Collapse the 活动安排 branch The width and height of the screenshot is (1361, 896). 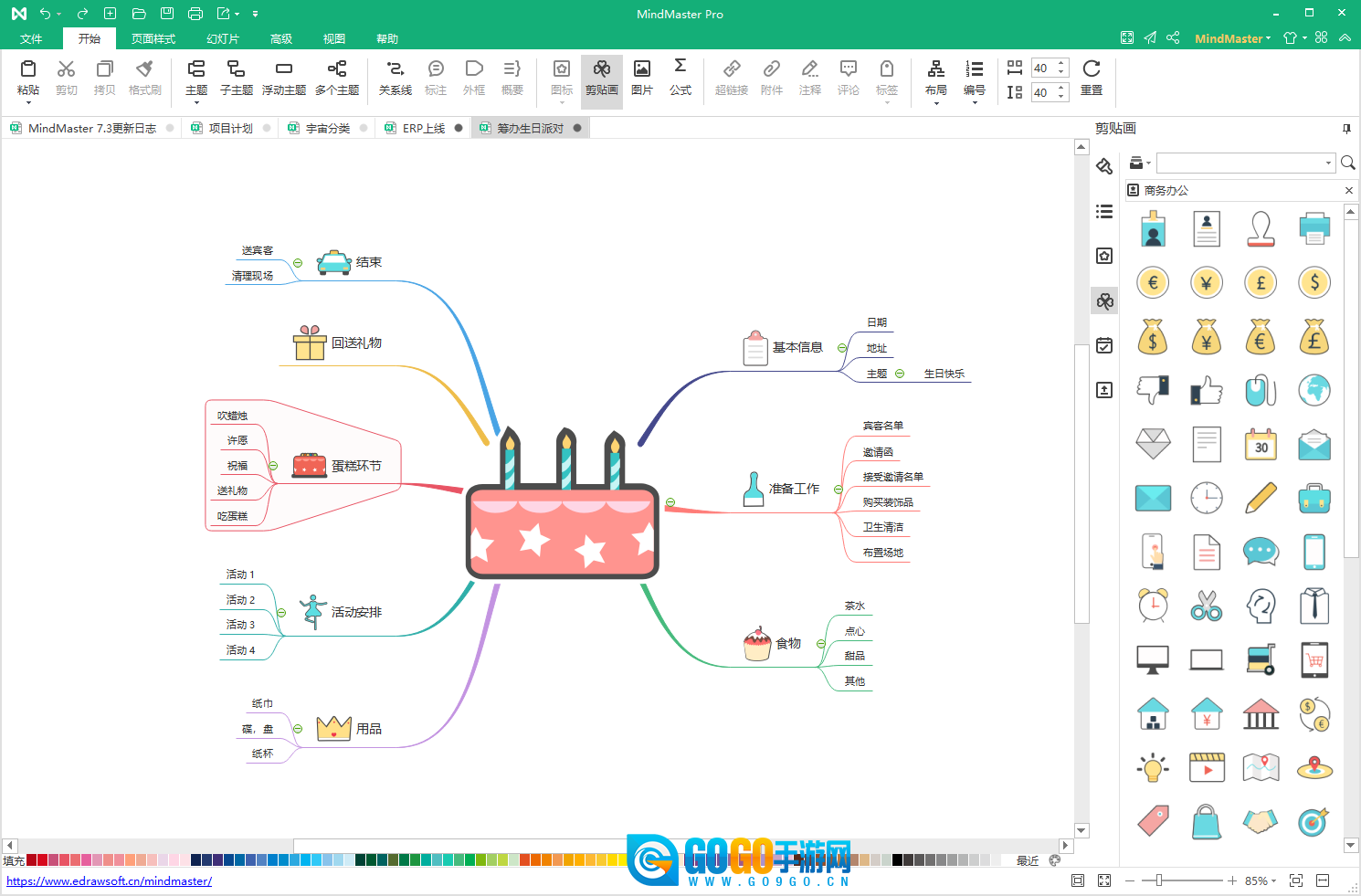[x=281, y=613]
